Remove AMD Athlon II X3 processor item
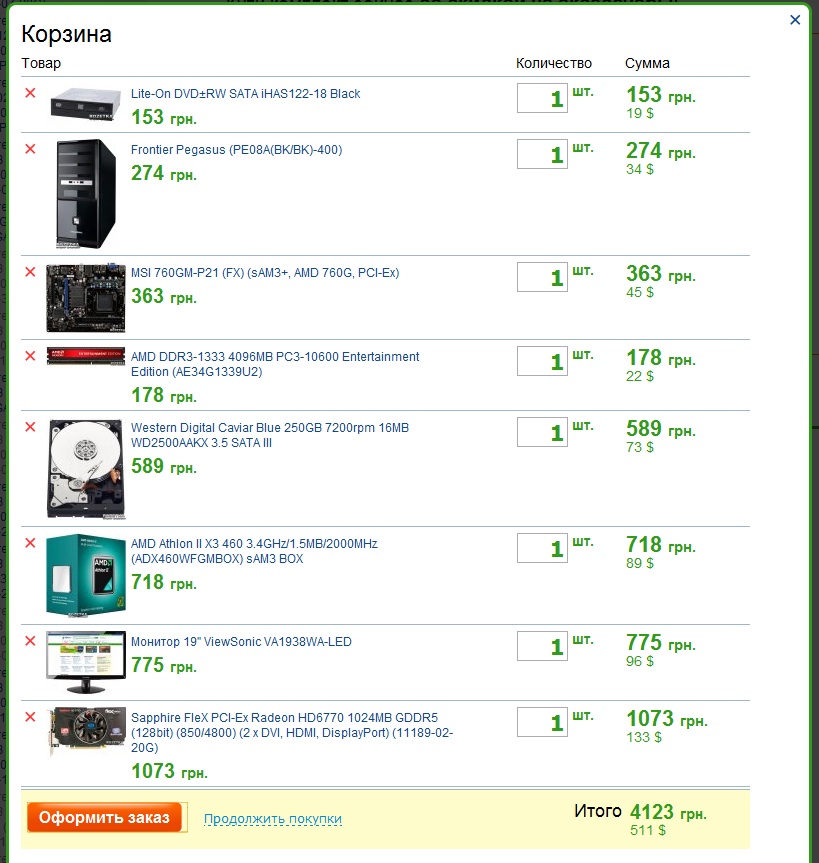The width and height of the screenshot is (819, 863). 30,543
